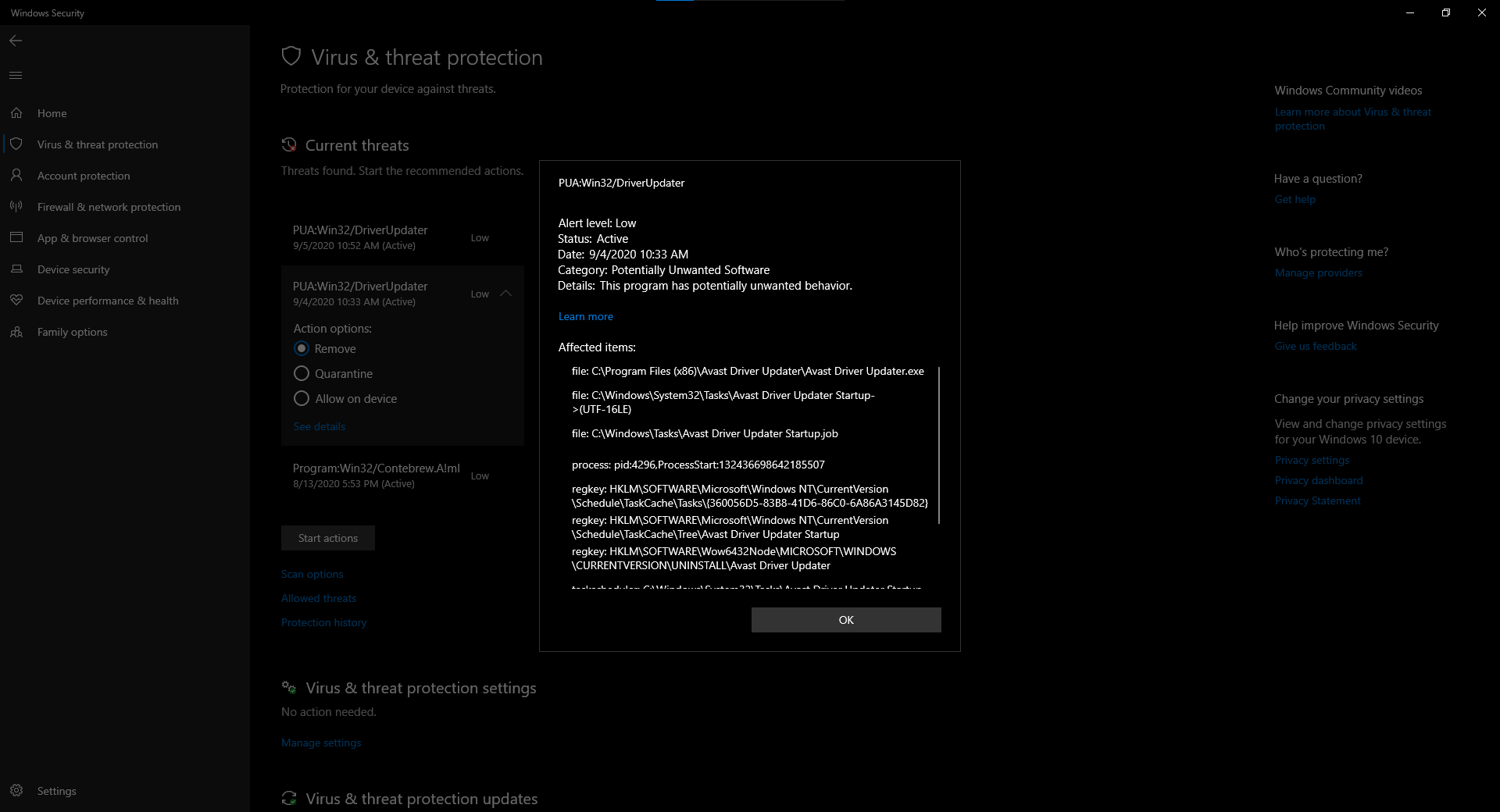Click the App & browser control window icon
The width and height of the screenshot is (1500, 812).
tap(16, 237)
